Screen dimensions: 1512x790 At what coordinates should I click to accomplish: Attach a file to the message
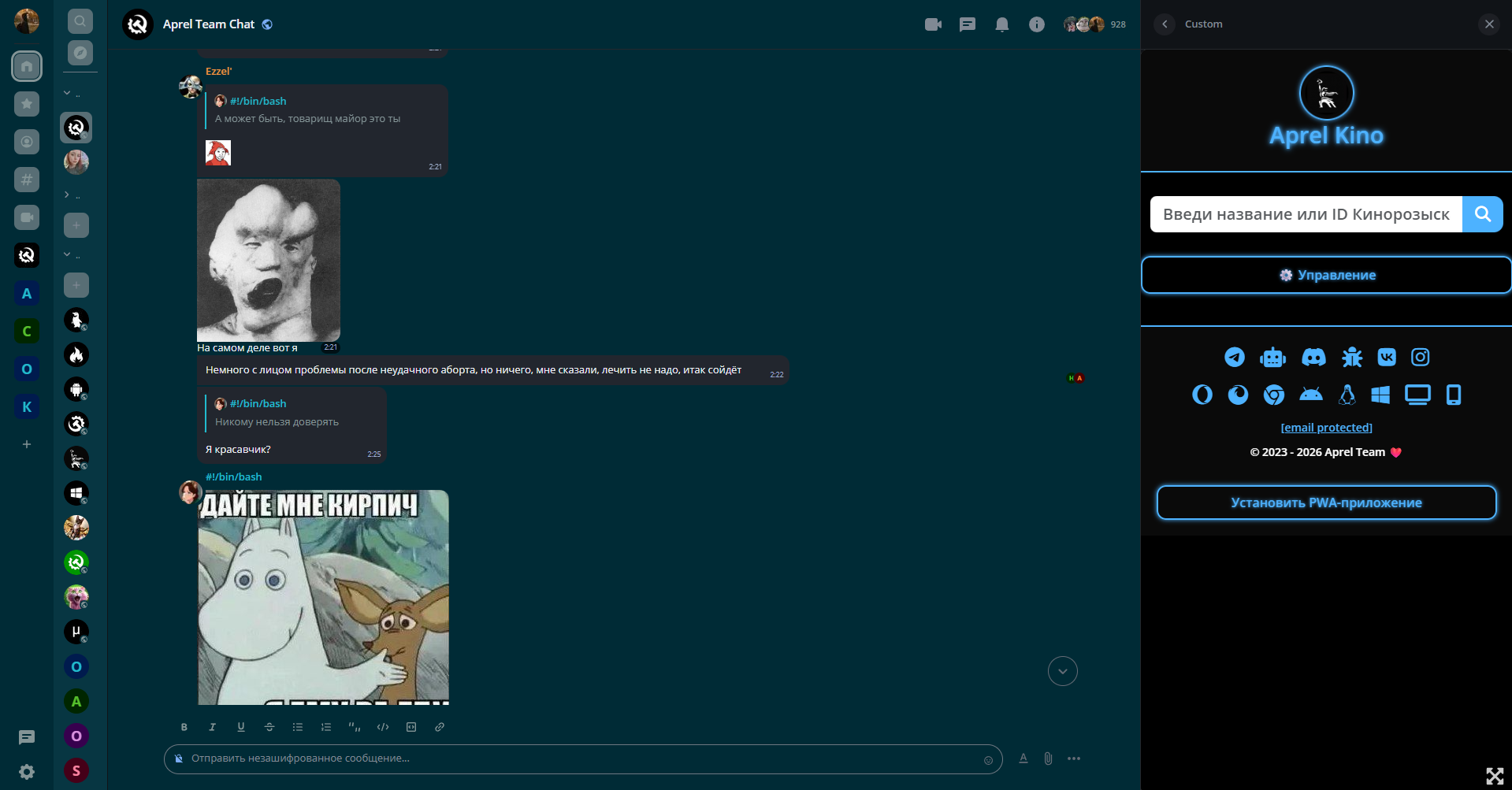(x=1048, y=758)
